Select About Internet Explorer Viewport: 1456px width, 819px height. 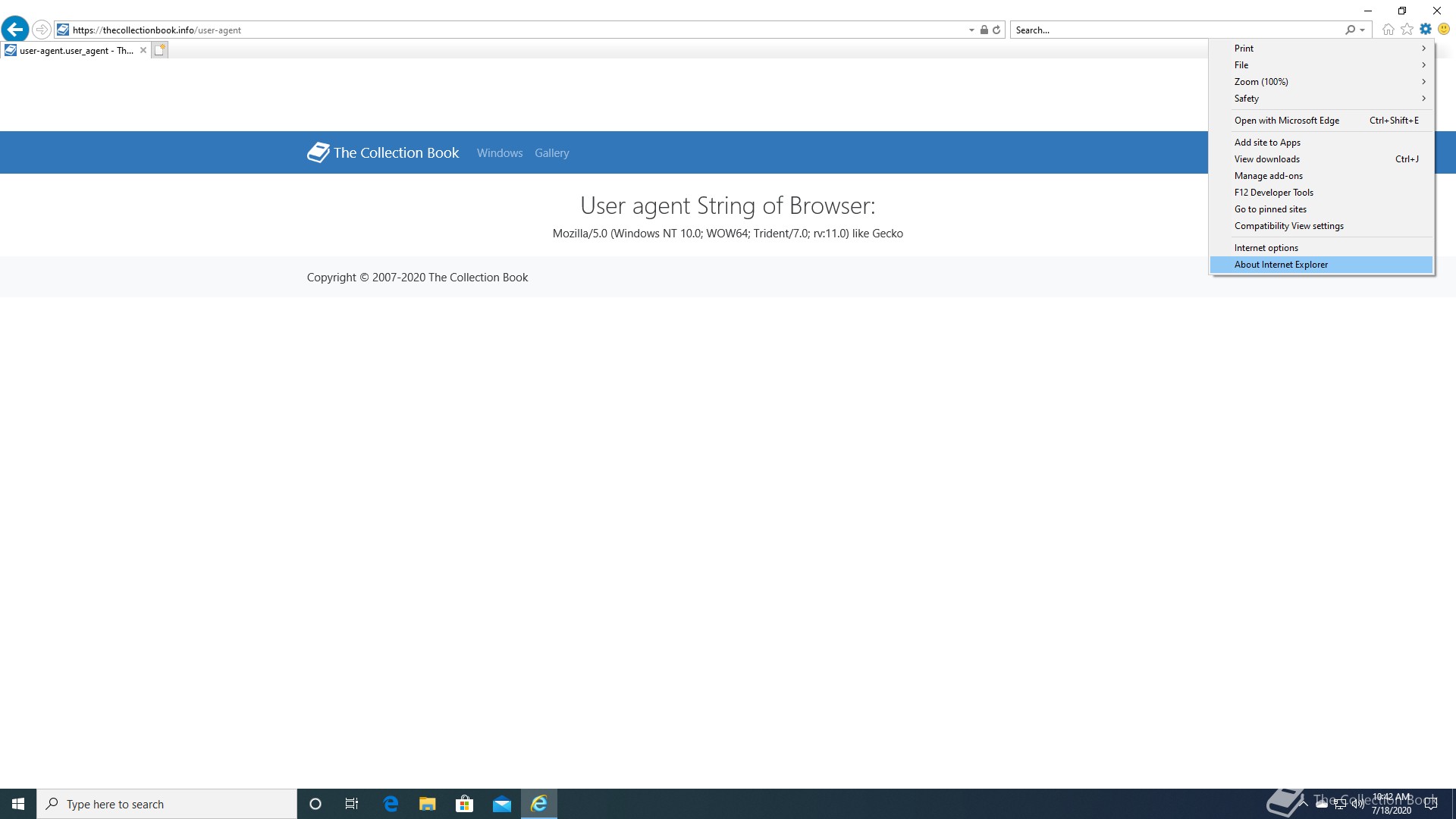tap(1321, 264)
